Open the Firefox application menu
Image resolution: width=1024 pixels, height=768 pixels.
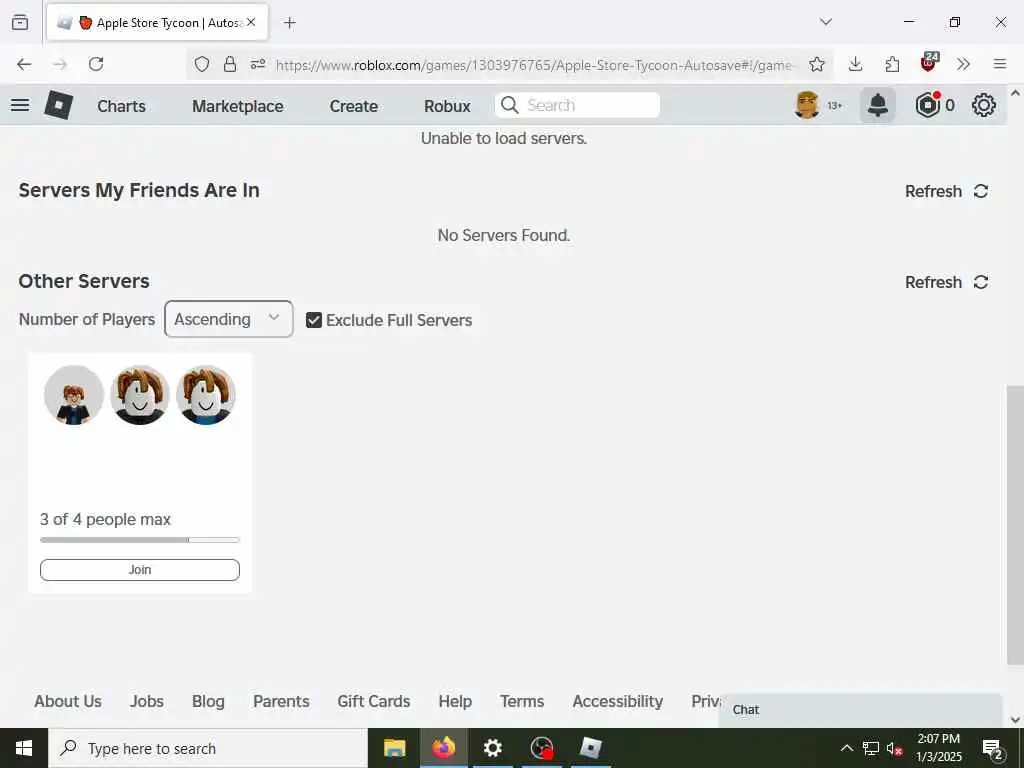[x=1000, y=64]
